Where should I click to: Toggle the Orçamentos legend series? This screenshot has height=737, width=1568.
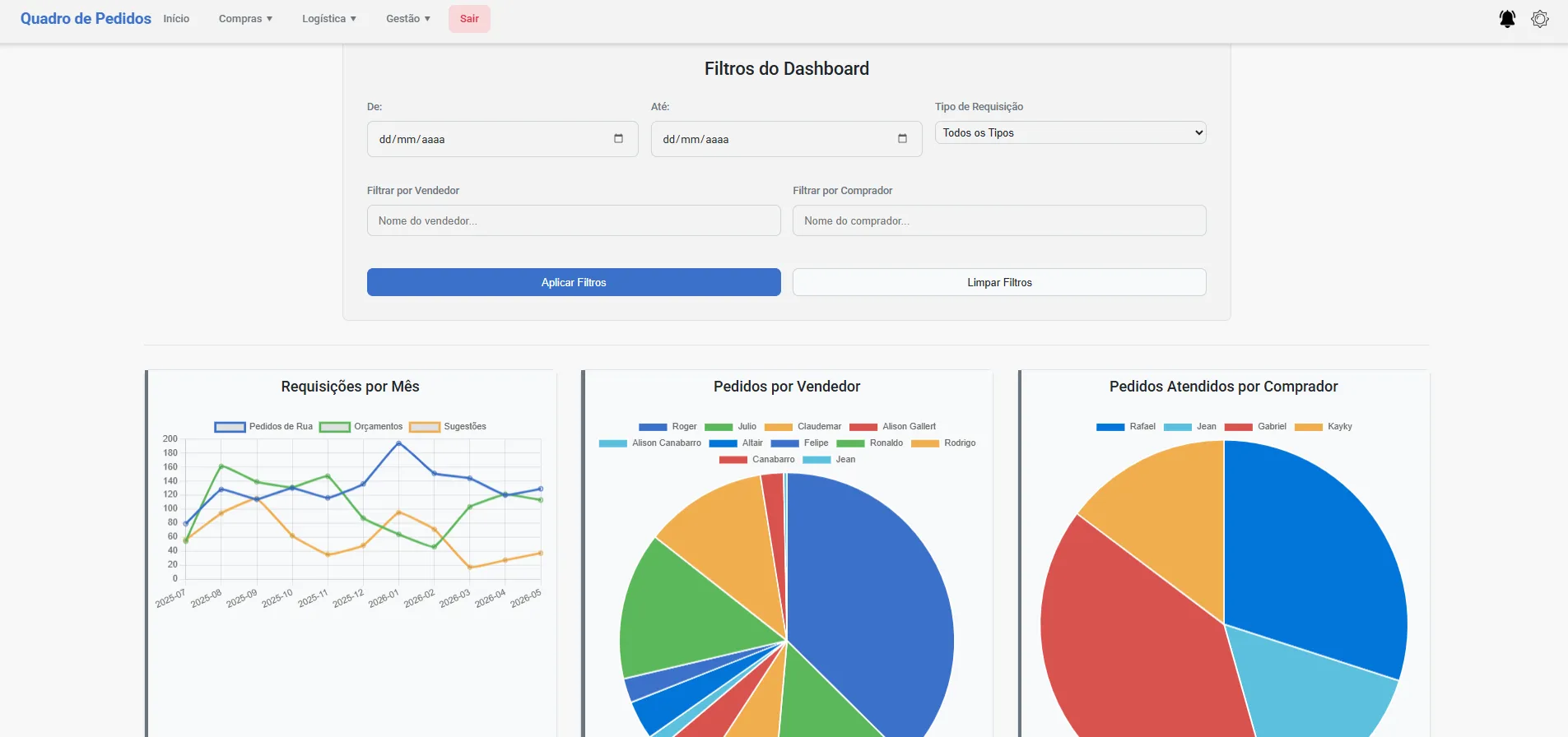tap(361, 427)
